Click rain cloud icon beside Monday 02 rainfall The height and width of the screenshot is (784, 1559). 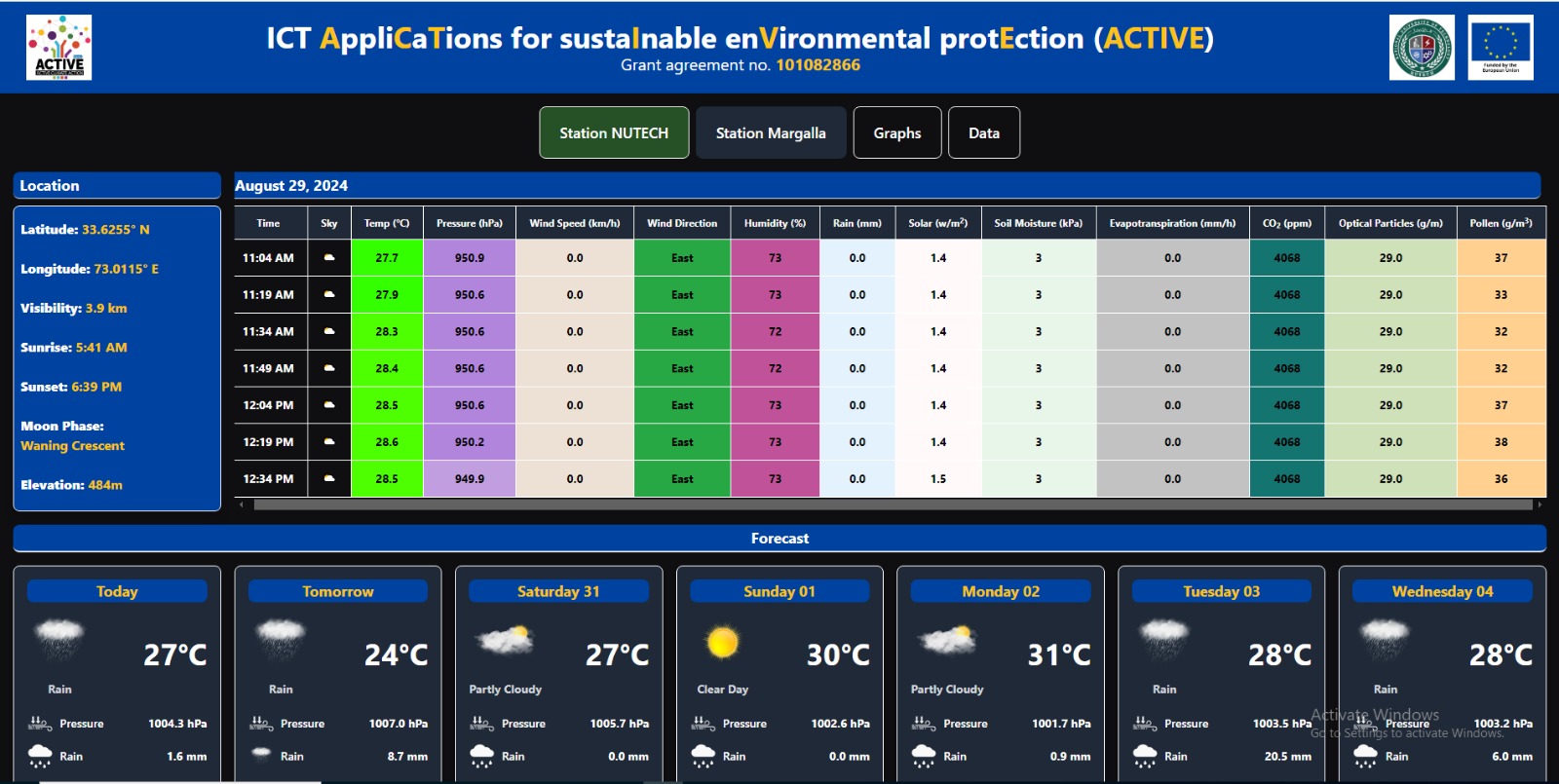pyautogui.click(x=924, y=756)
